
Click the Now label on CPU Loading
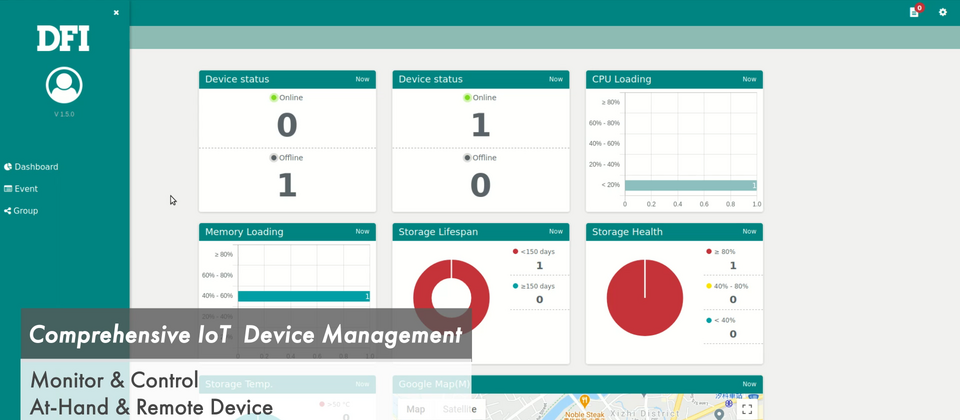[x=749, y=79]
